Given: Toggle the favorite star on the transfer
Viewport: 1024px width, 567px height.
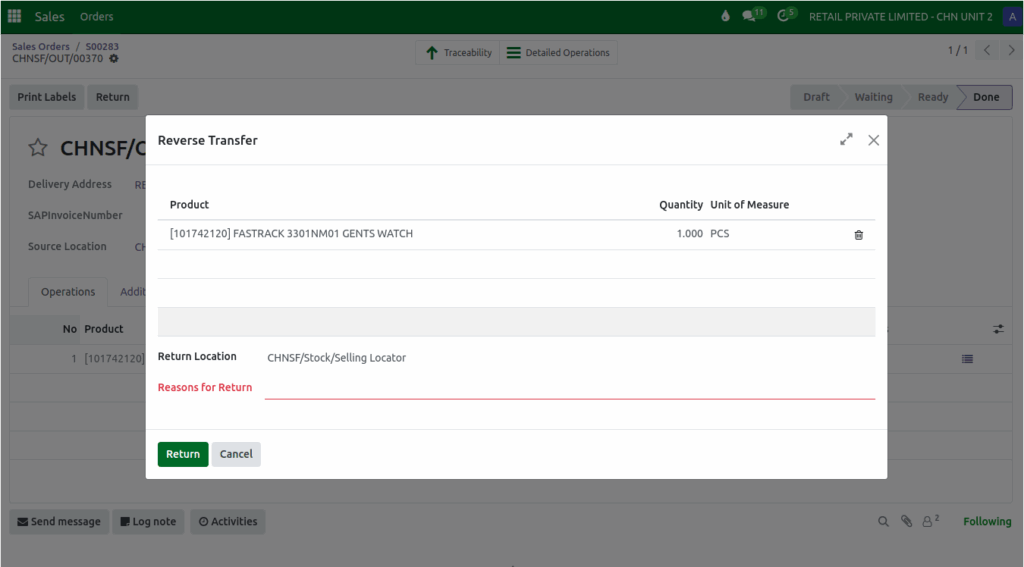Looking at the screenshot, I should tap(38, 148).
